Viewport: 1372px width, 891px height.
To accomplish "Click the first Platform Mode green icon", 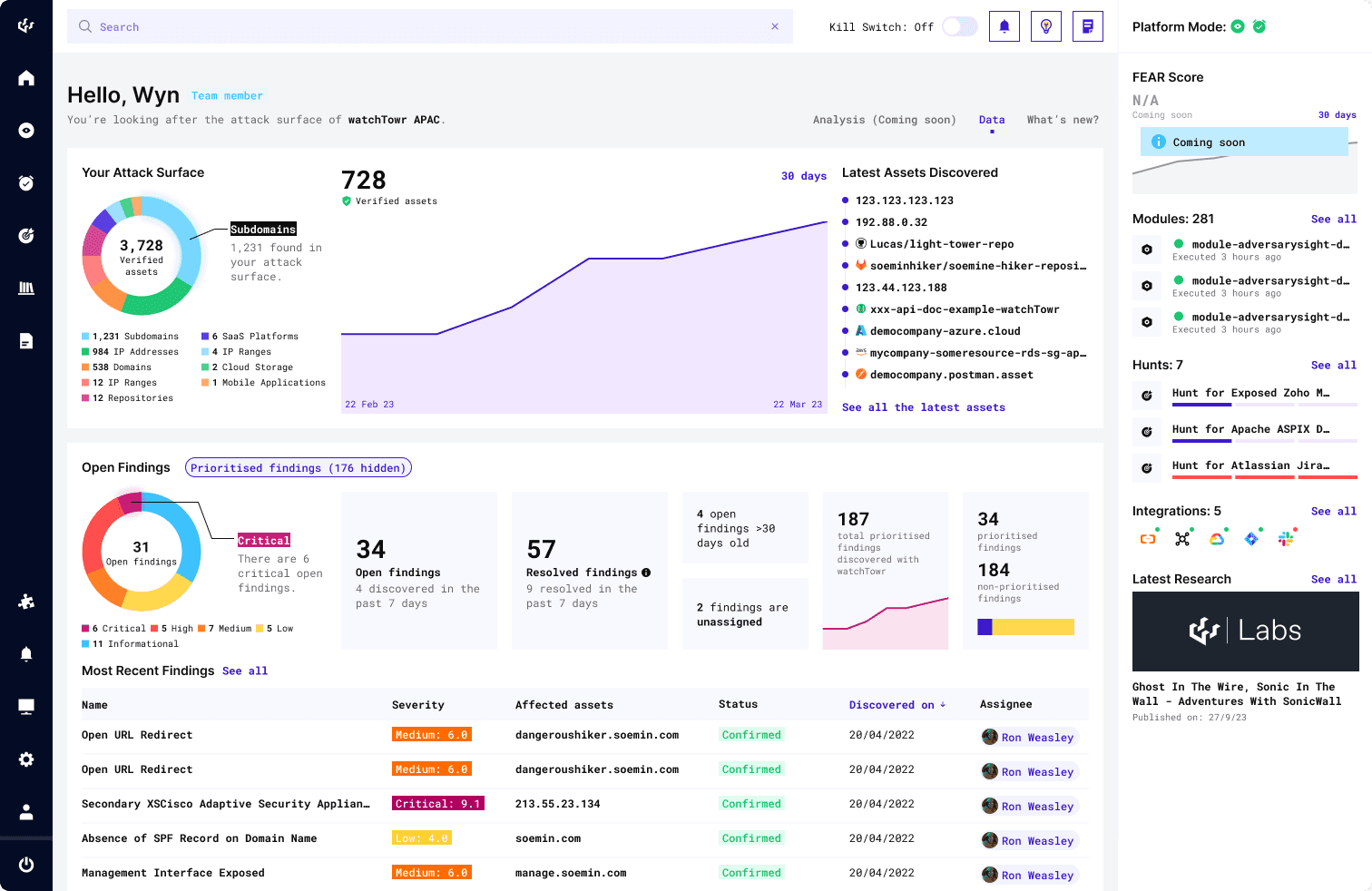I will [x=1238, y=26].
